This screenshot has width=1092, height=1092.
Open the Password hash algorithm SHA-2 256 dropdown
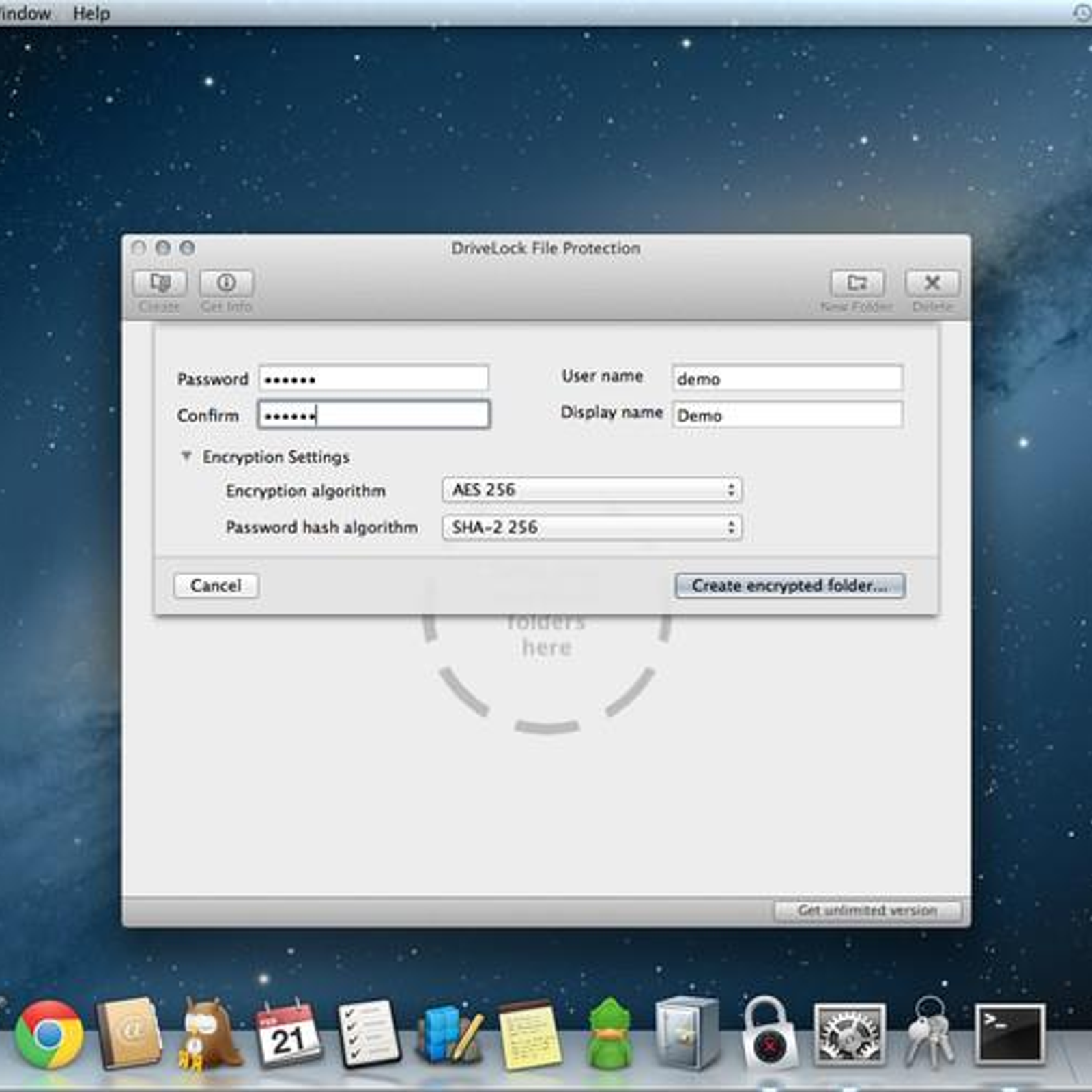tap(592, 527)
